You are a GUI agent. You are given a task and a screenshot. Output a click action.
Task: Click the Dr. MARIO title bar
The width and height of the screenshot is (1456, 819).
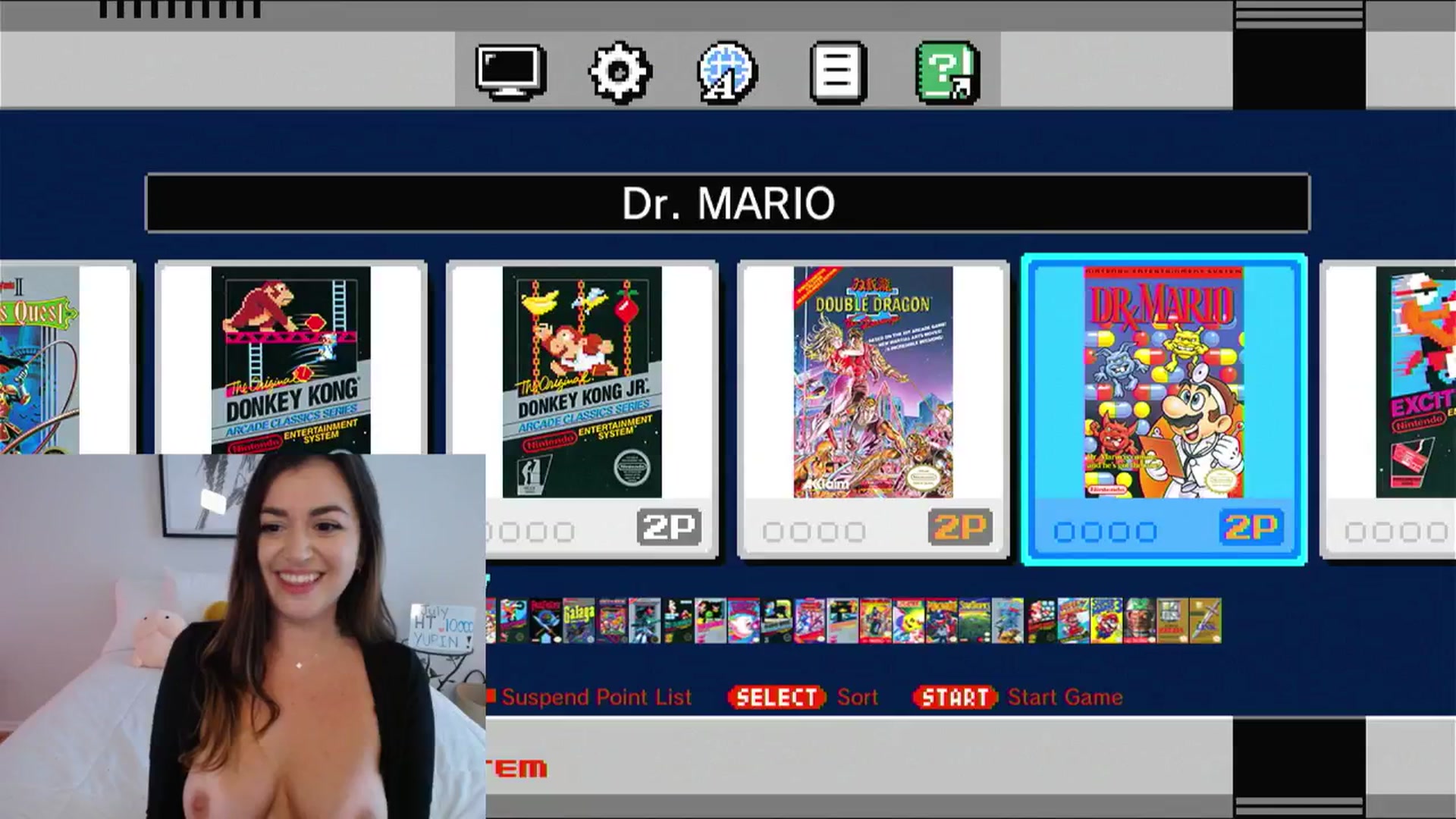(x=727, y=203)
